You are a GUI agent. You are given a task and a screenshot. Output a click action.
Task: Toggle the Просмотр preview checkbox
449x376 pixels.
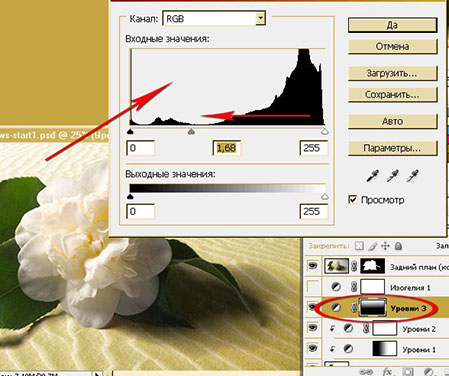pos(352,200)
